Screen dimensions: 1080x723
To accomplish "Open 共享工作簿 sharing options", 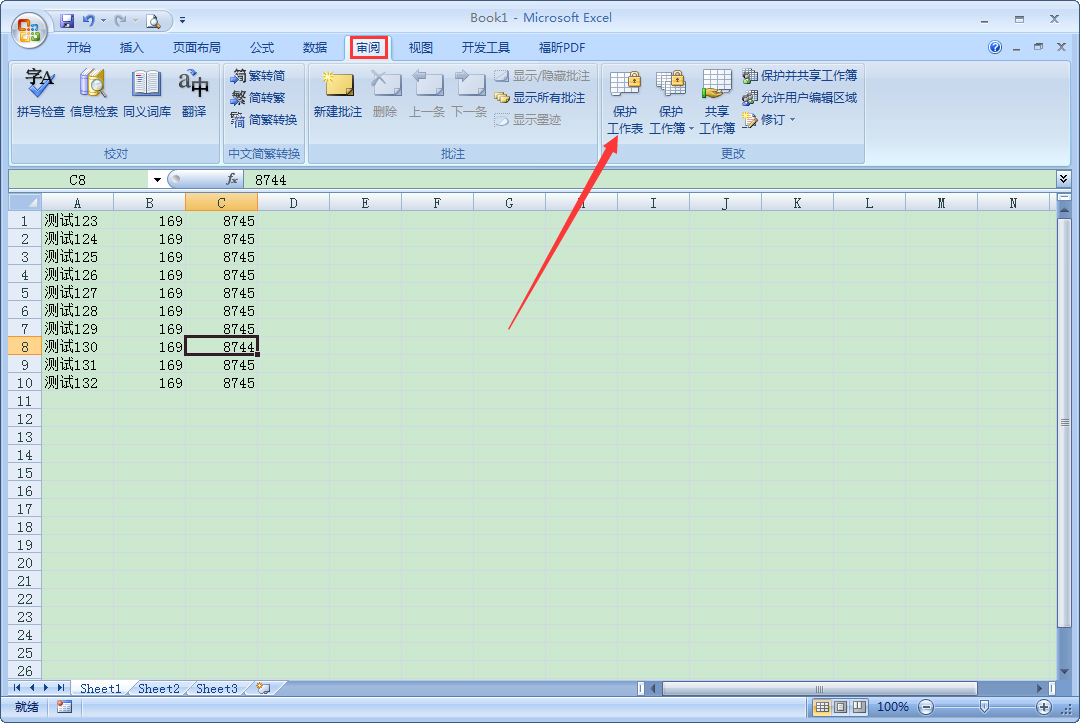I will pos(716,100).
